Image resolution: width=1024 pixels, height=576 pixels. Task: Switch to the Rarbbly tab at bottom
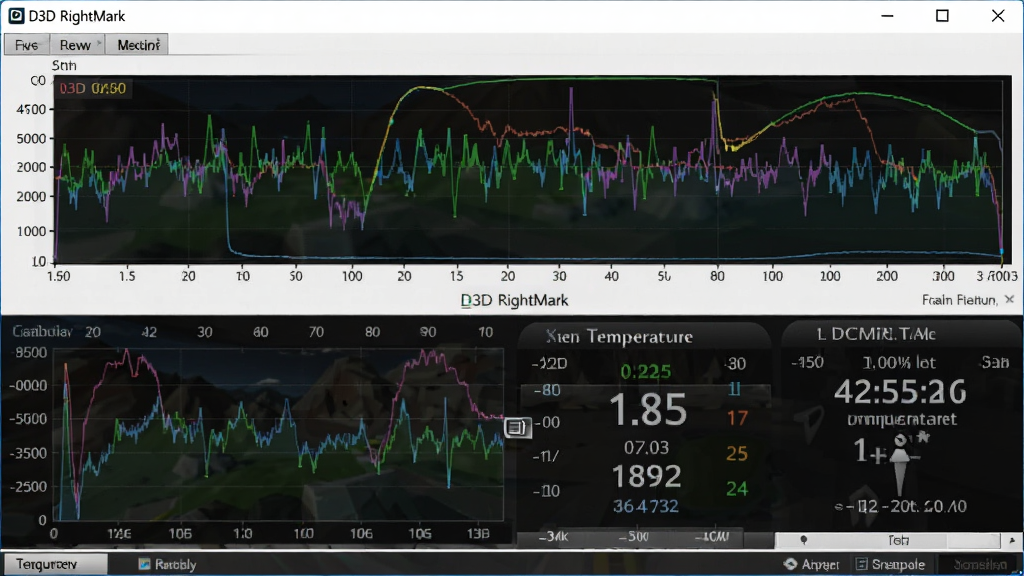coord(167,564)
